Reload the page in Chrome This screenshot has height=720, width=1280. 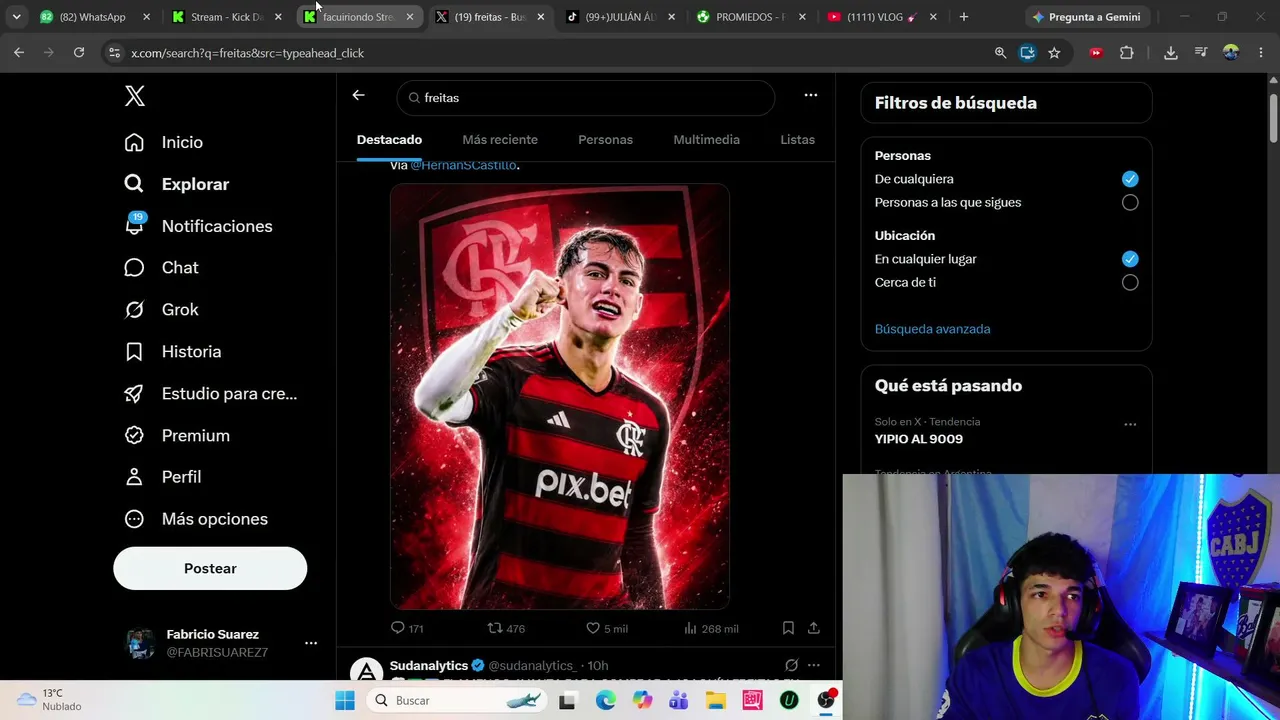(79, 52)
